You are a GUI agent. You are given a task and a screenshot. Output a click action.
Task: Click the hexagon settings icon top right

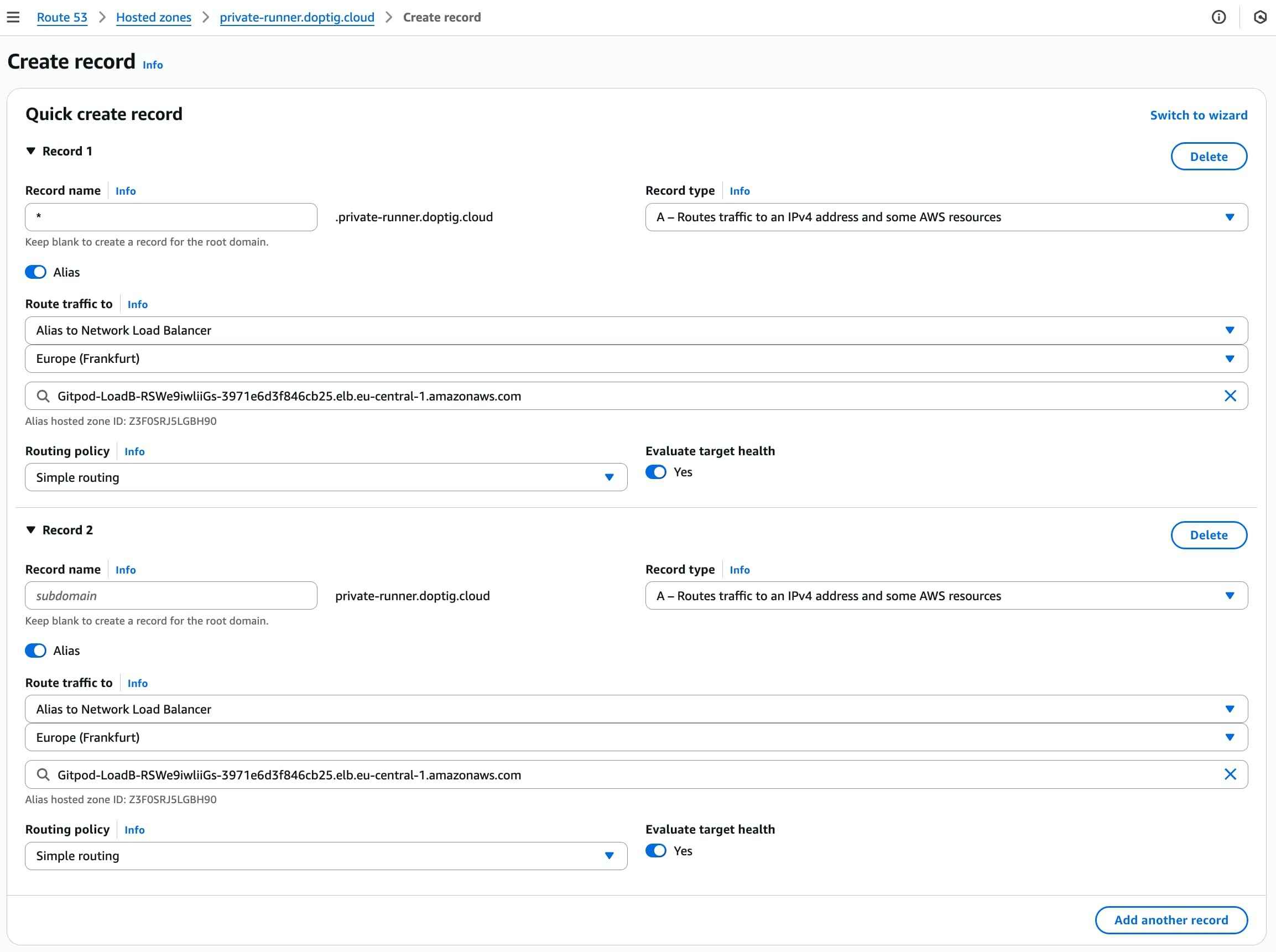pyautogui.click(x=1260, y=17)
